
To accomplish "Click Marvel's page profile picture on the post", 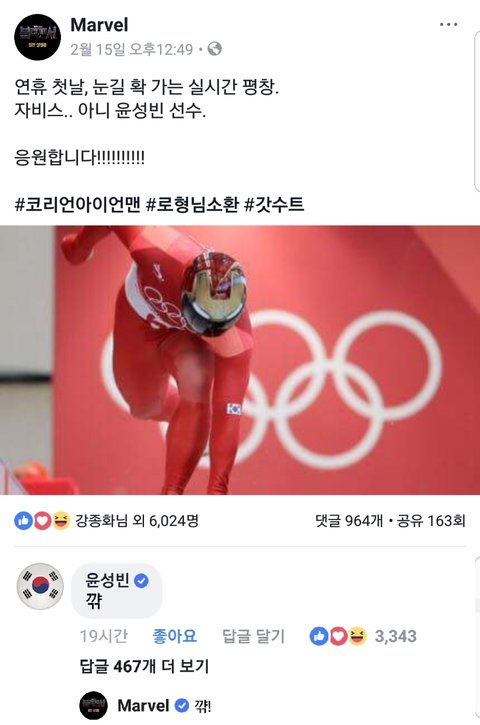I will (x=37, y=37).
